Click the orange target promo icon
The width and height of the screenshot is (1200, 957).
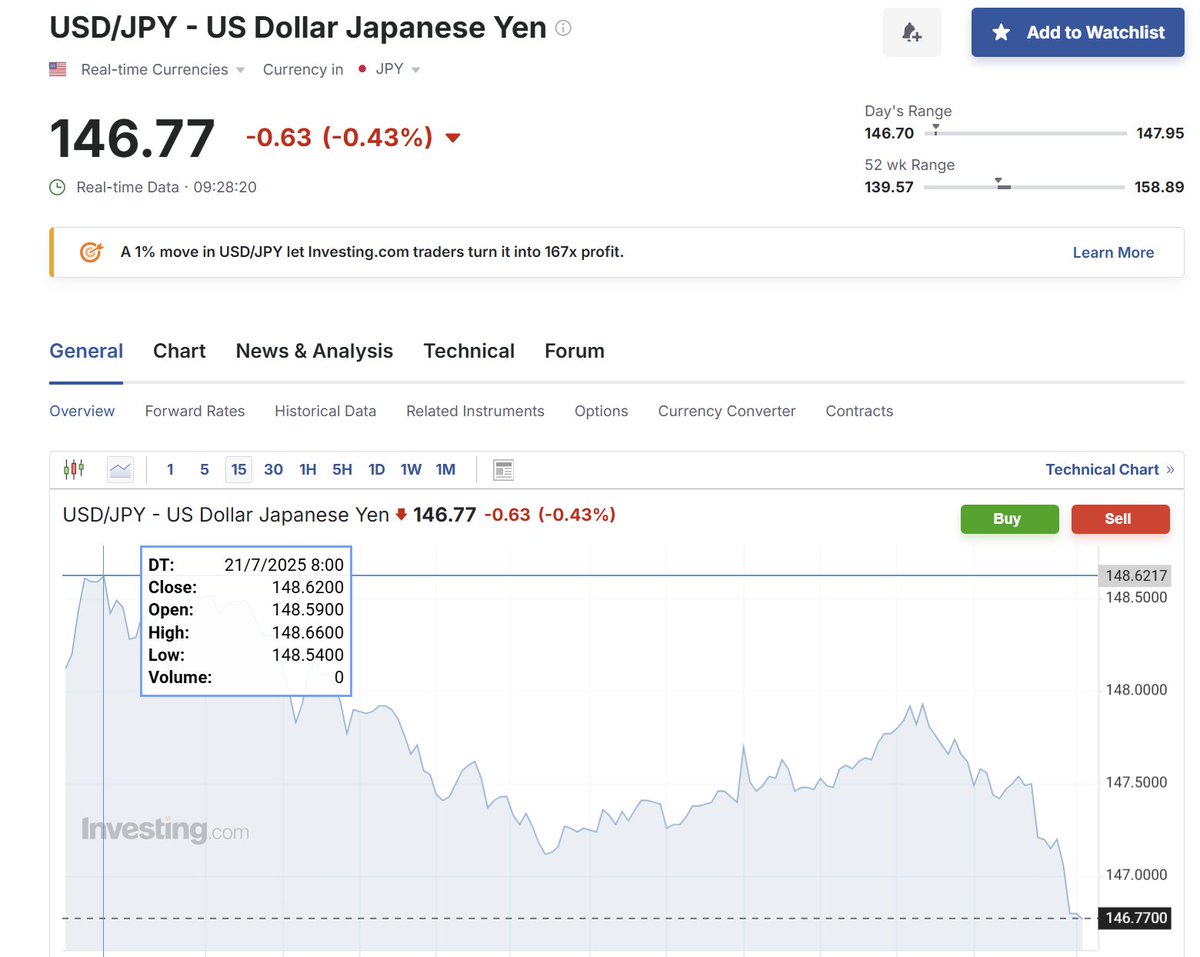(x=91, y=252)
